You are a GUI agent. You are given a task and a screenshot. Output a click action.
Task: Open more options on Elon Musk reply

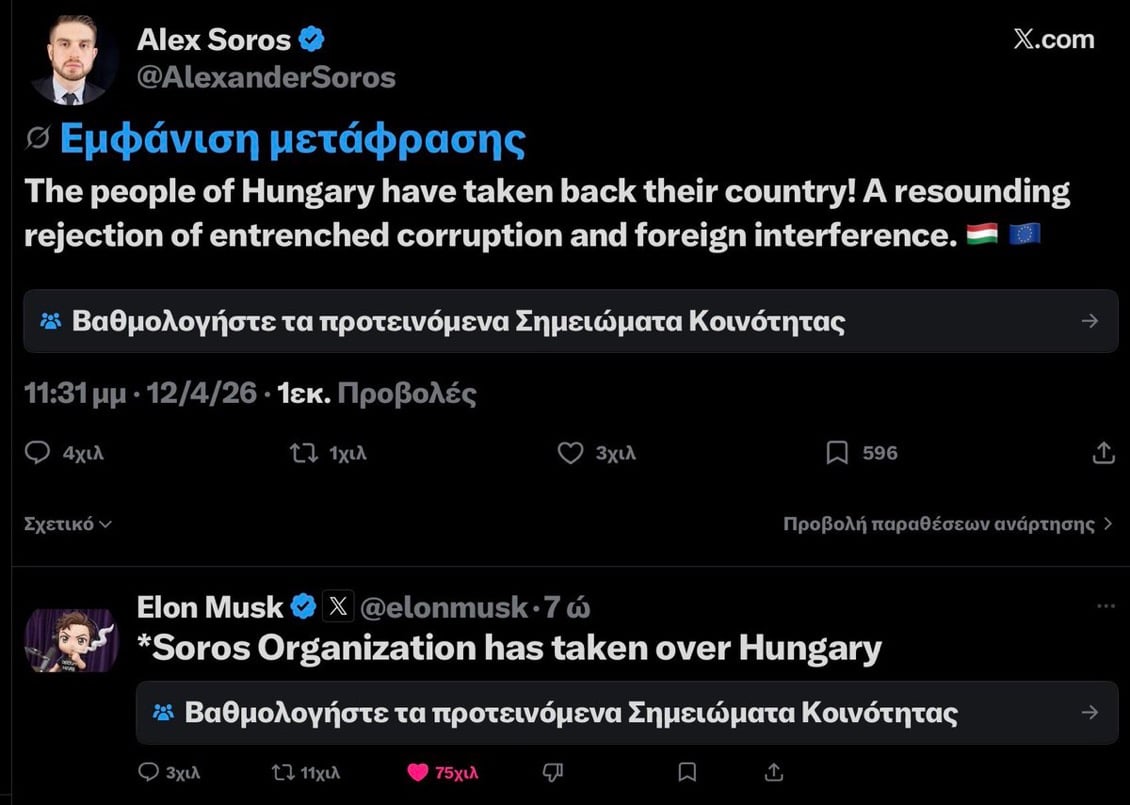click(x=1105, y=606)
